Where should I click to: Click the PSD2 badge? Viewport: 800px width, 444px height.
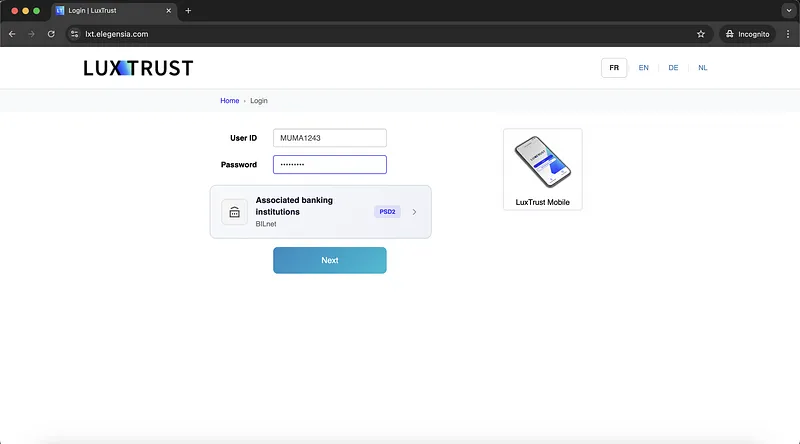(x=387, y=212)
